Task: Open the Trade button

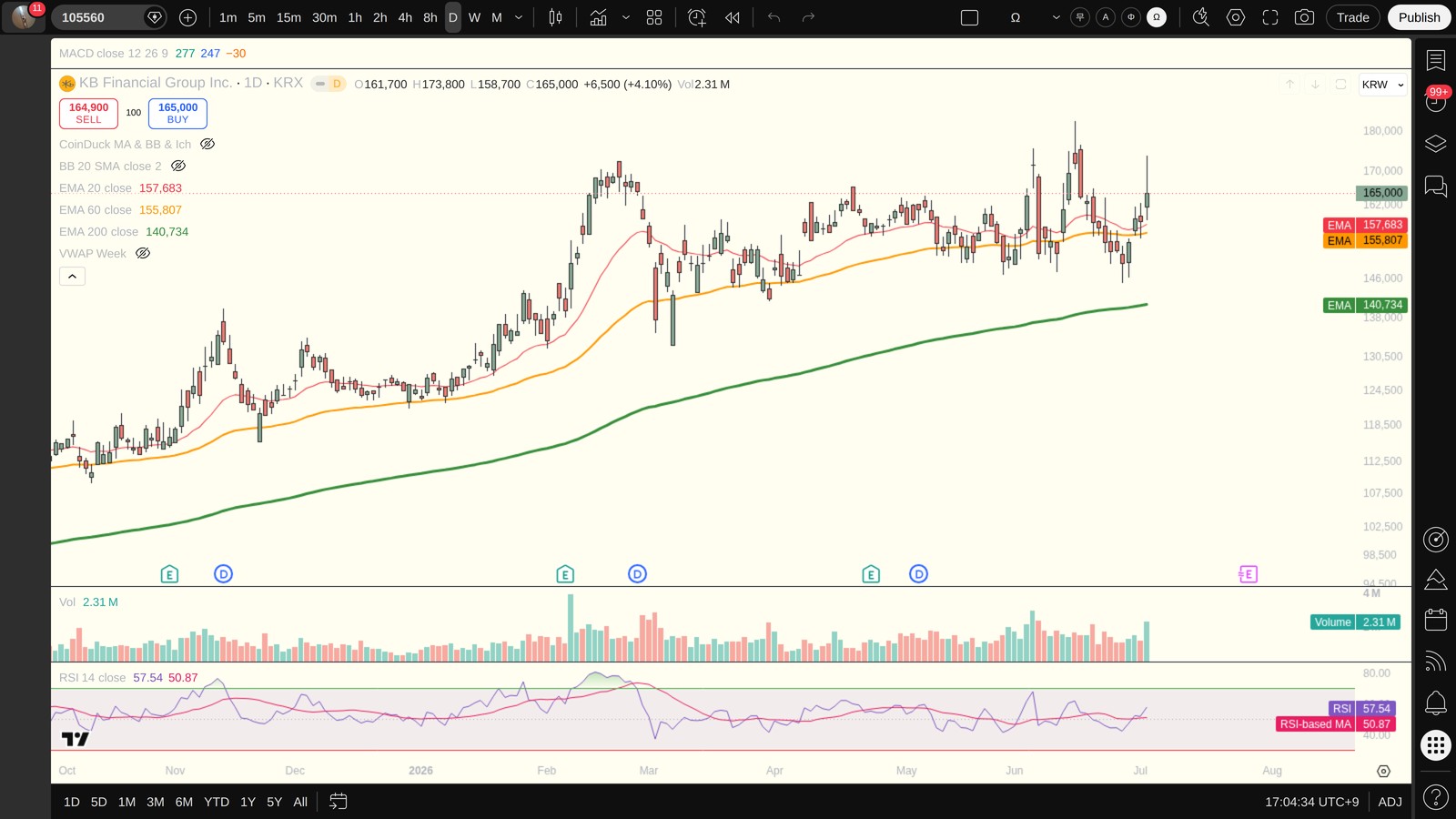Action: point(1353,17)
